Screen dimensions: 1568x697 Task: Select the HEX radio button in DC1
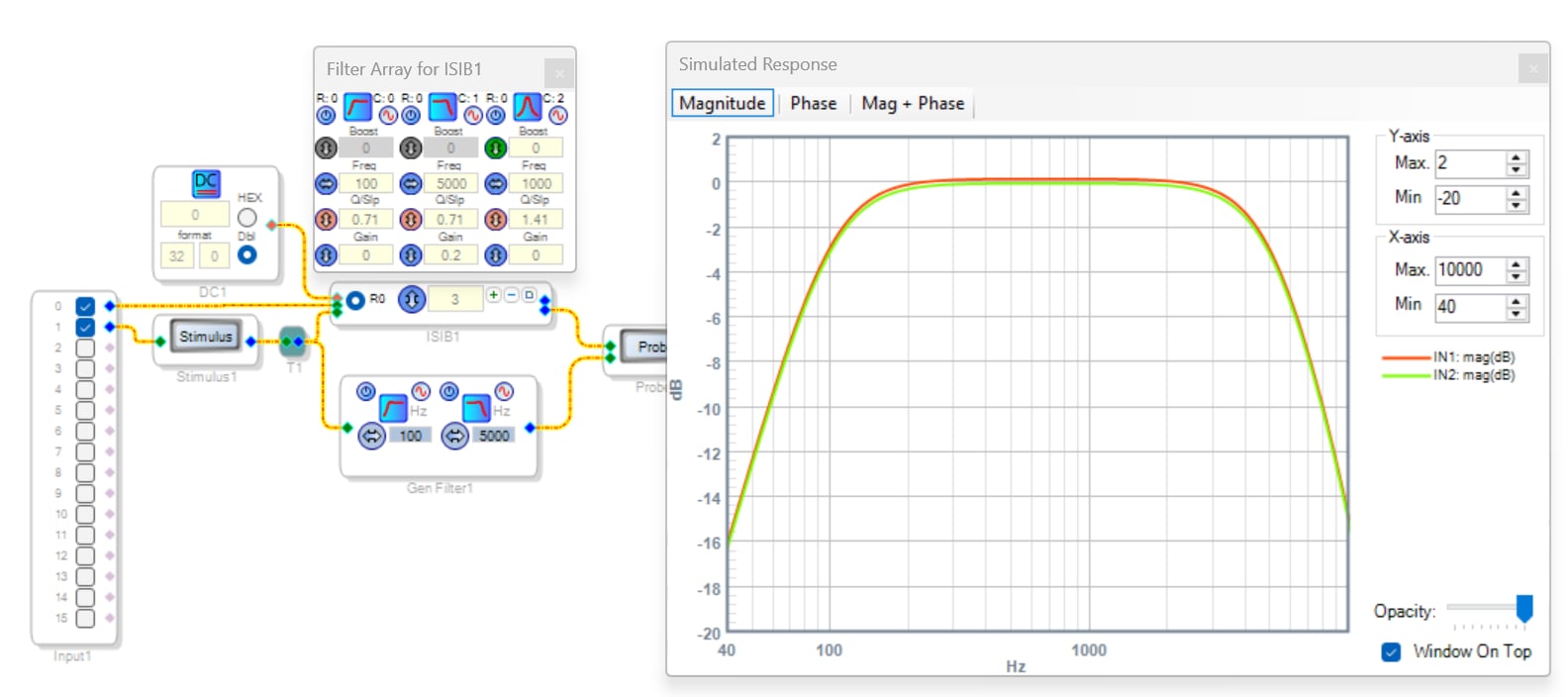pyautogui.click(x=247, y=217)
